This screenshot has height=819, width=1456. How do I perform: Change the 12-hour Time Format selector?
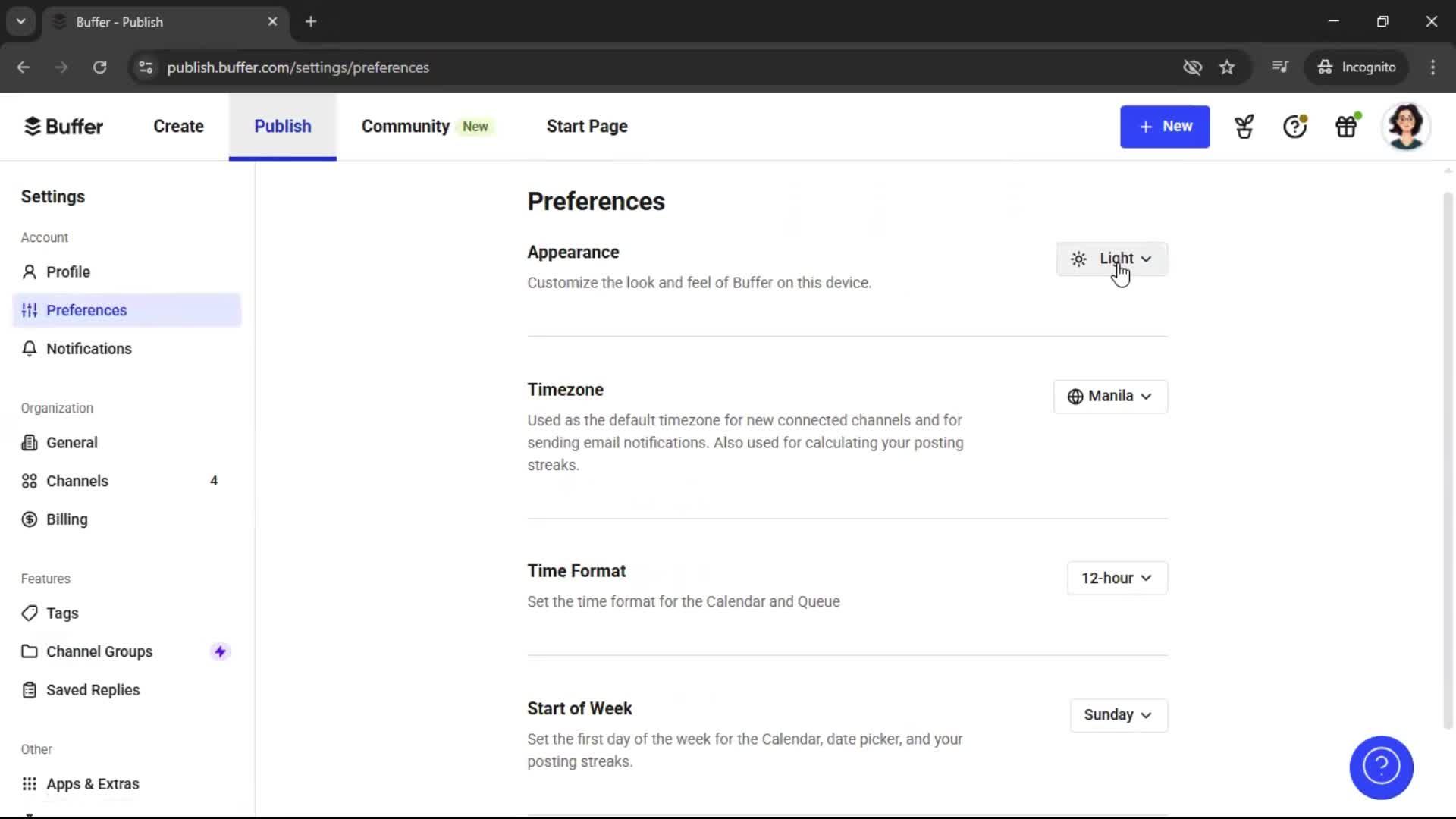point(1116,578)
